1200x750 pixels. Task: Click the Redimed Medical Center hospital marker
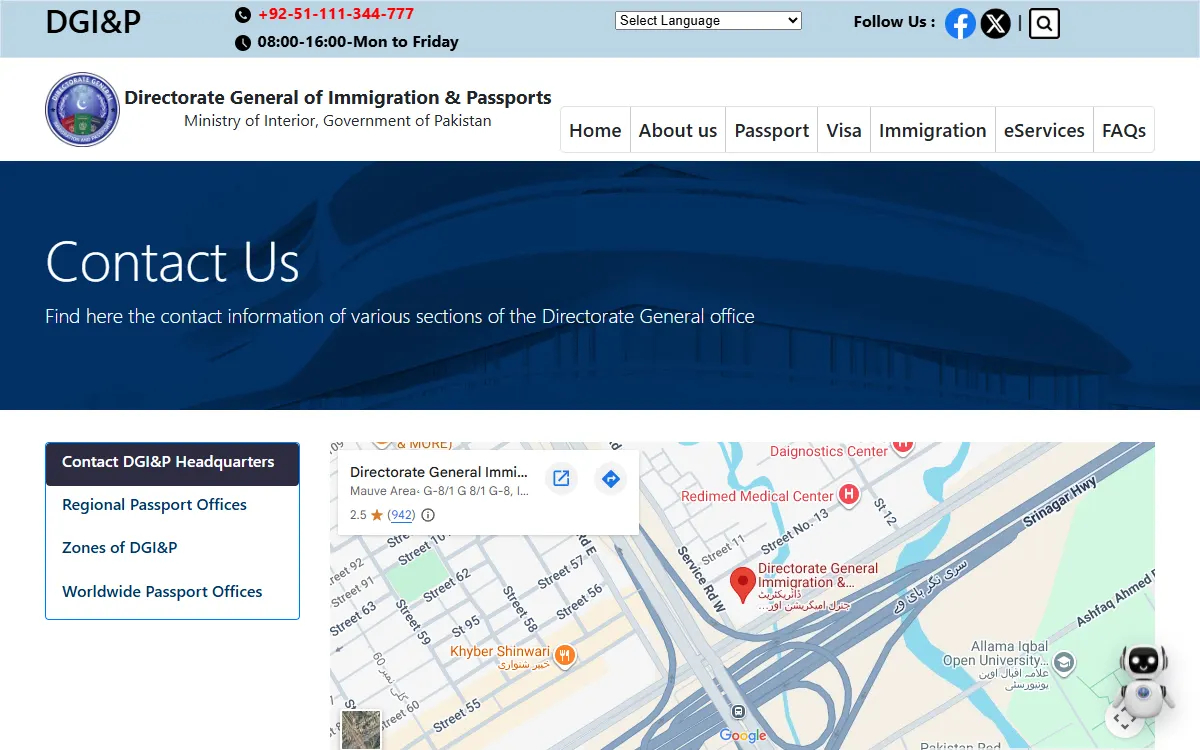pyautogui.click(x=849, y=494)
